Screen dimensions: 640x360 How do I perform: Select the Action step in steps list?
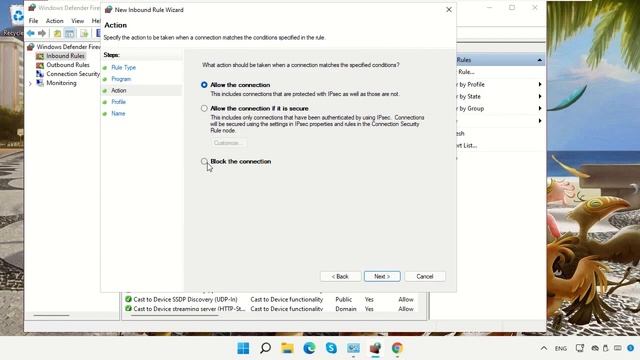(x=119, y=90)
